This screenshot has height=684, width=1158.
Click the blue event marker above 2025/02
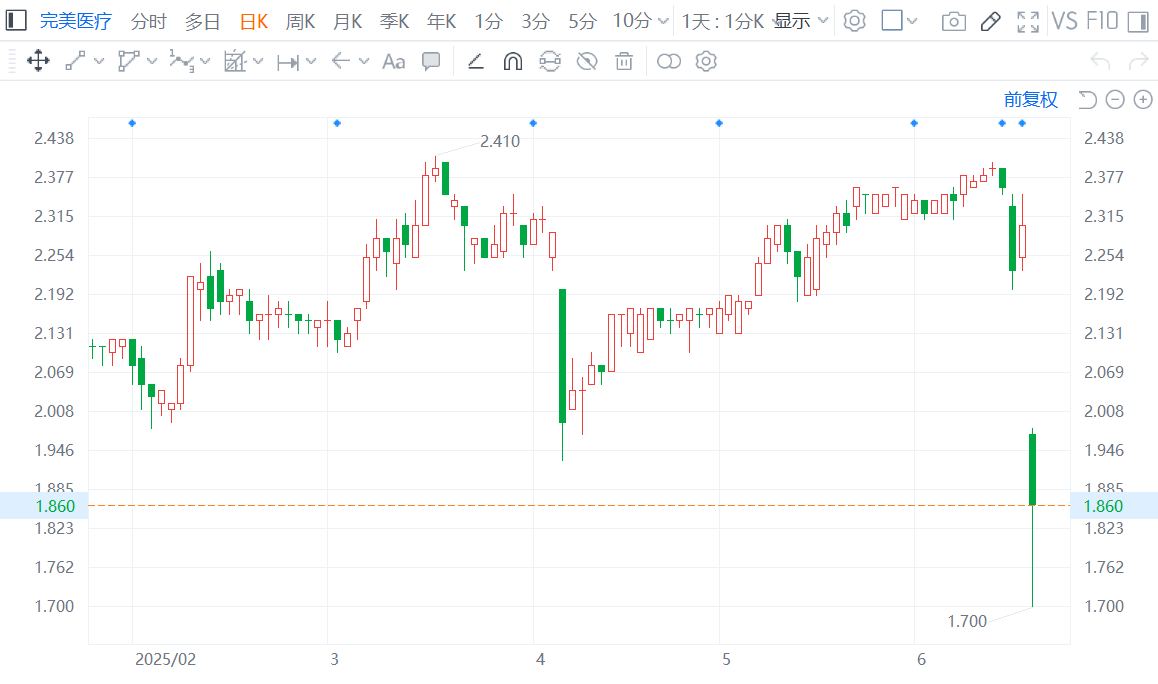pyautogui.click(x=132, y=123)
